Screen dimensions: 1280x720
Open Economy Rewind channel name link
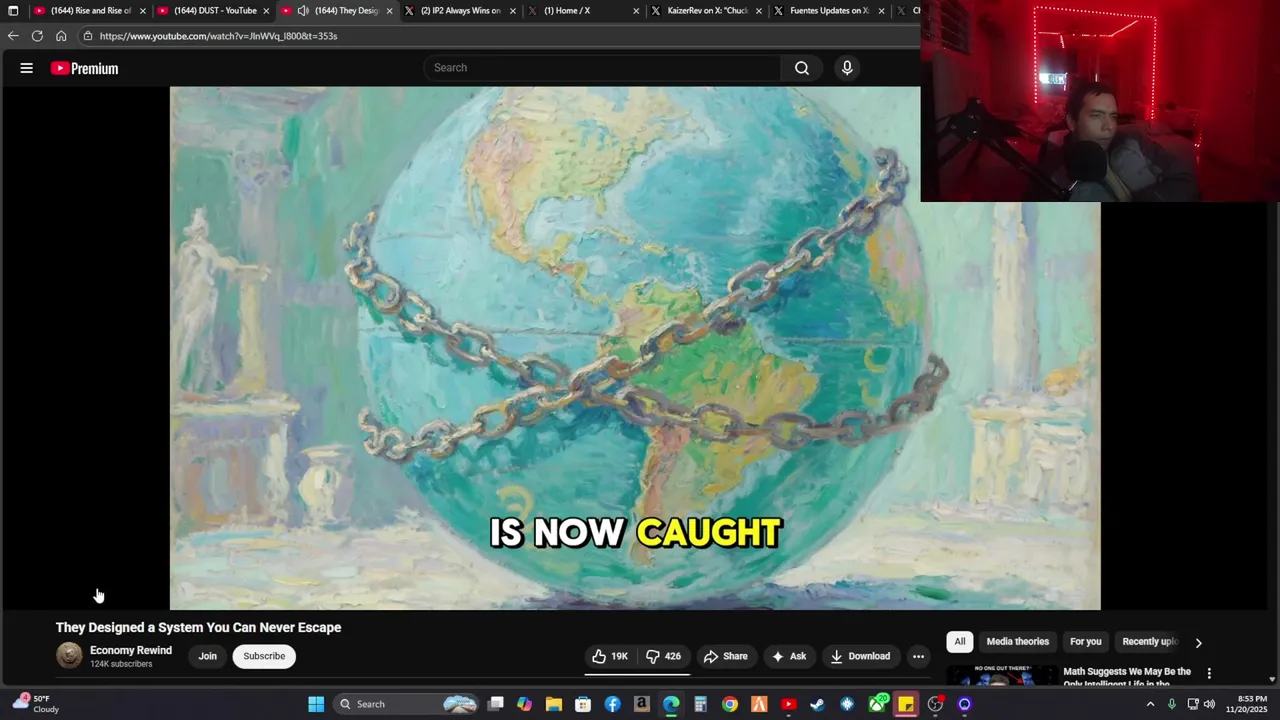tap(131, 650)
